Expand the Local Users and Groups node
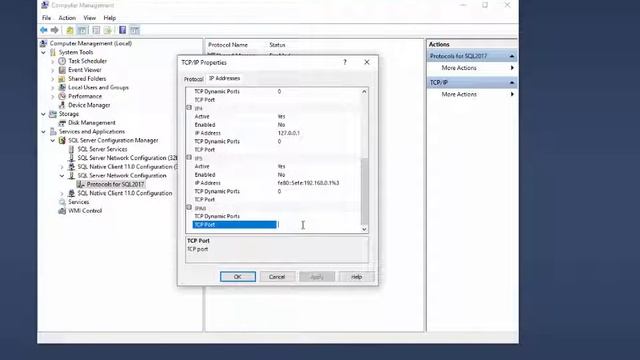 53,88
